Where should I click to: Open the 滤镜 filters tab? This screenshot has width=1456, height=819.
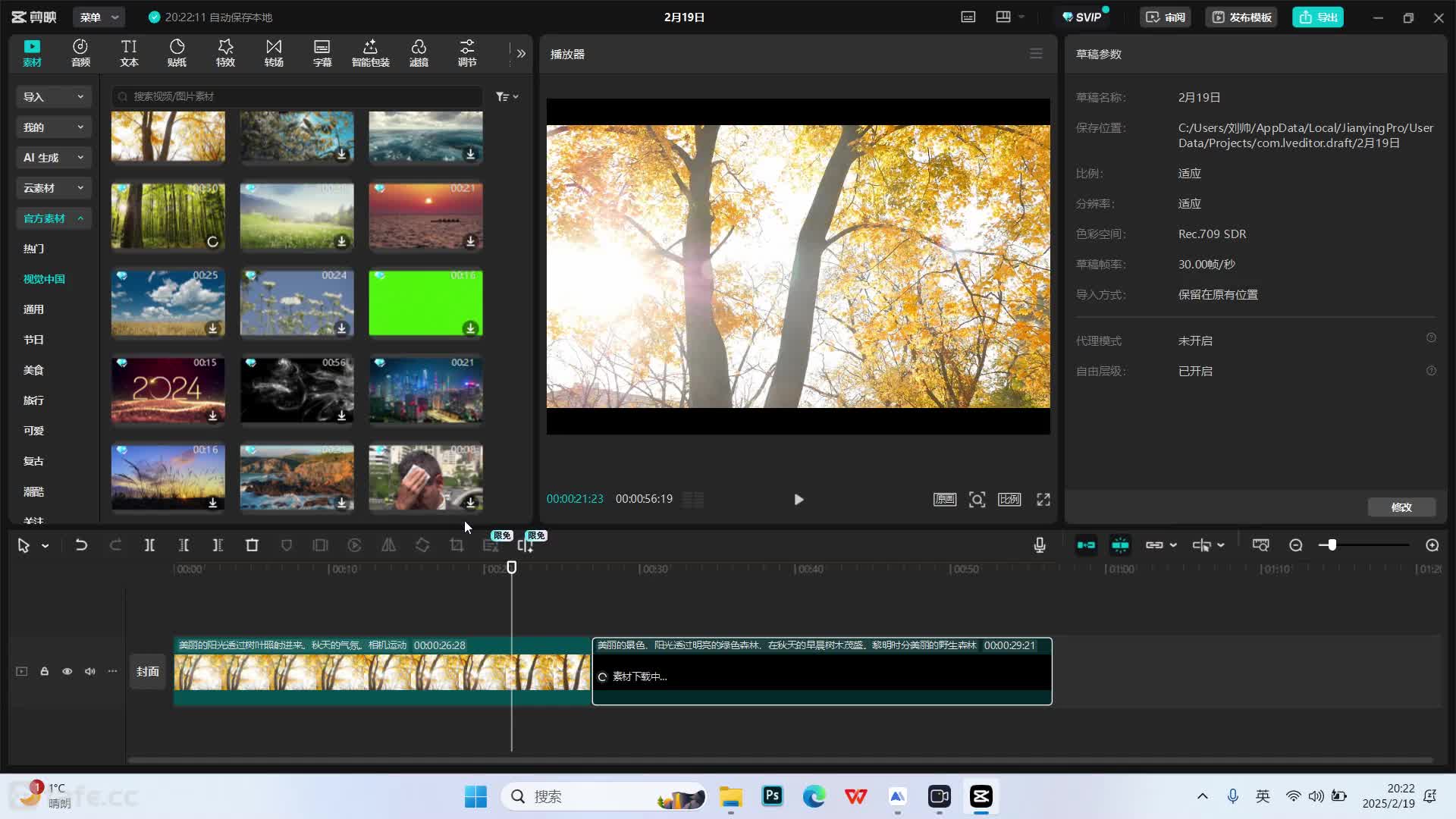pos(419,53)
